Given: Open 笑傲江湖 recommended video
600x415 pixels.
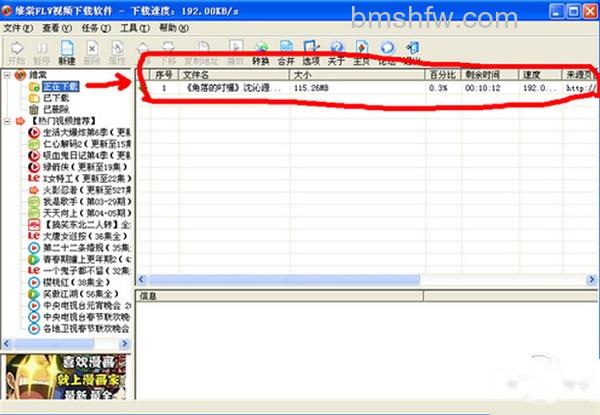Looking at the screenshot, I should point(81,294).
